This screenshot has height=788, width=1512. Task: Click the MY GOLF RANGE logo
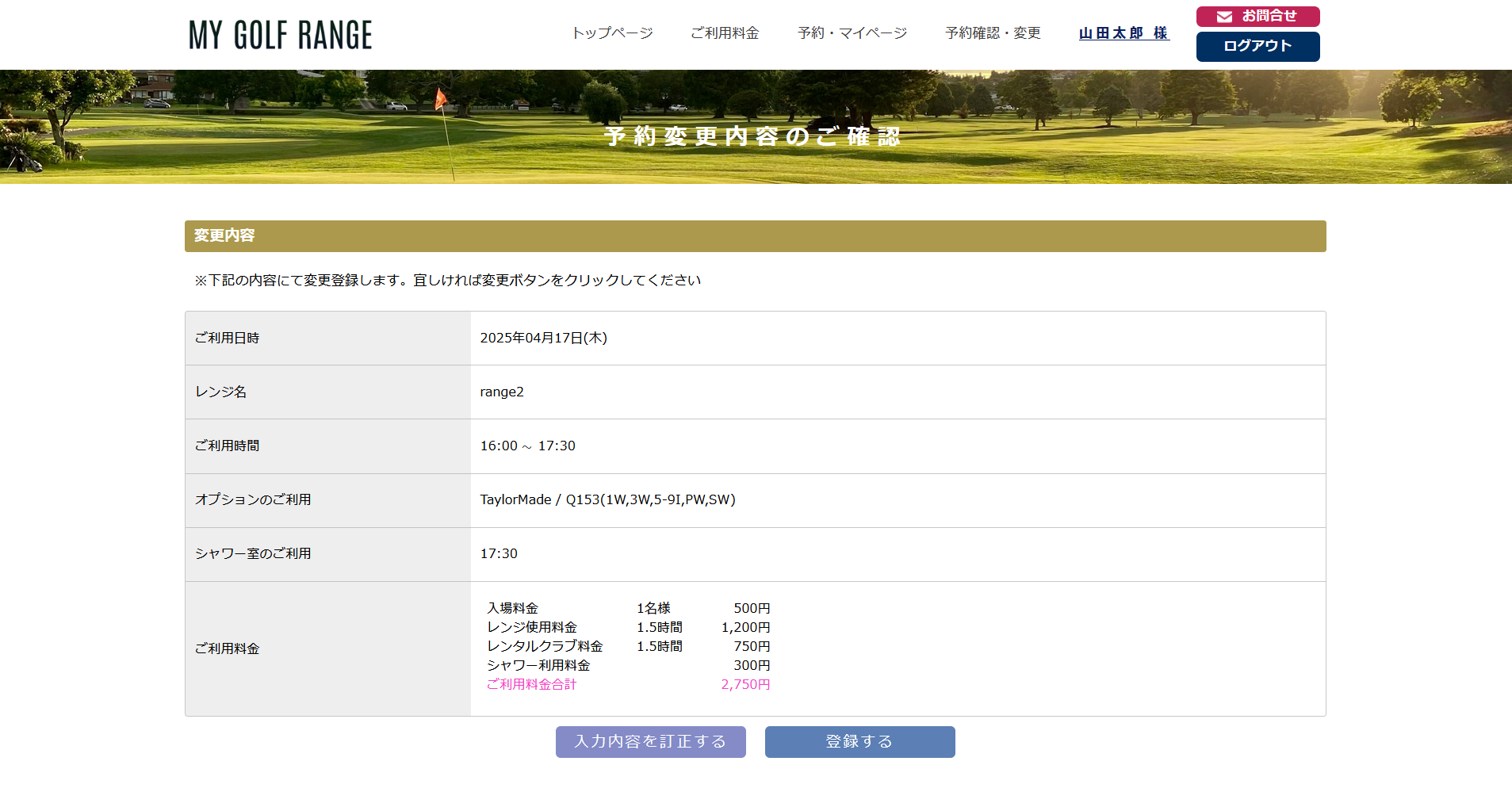click(280, 35)
